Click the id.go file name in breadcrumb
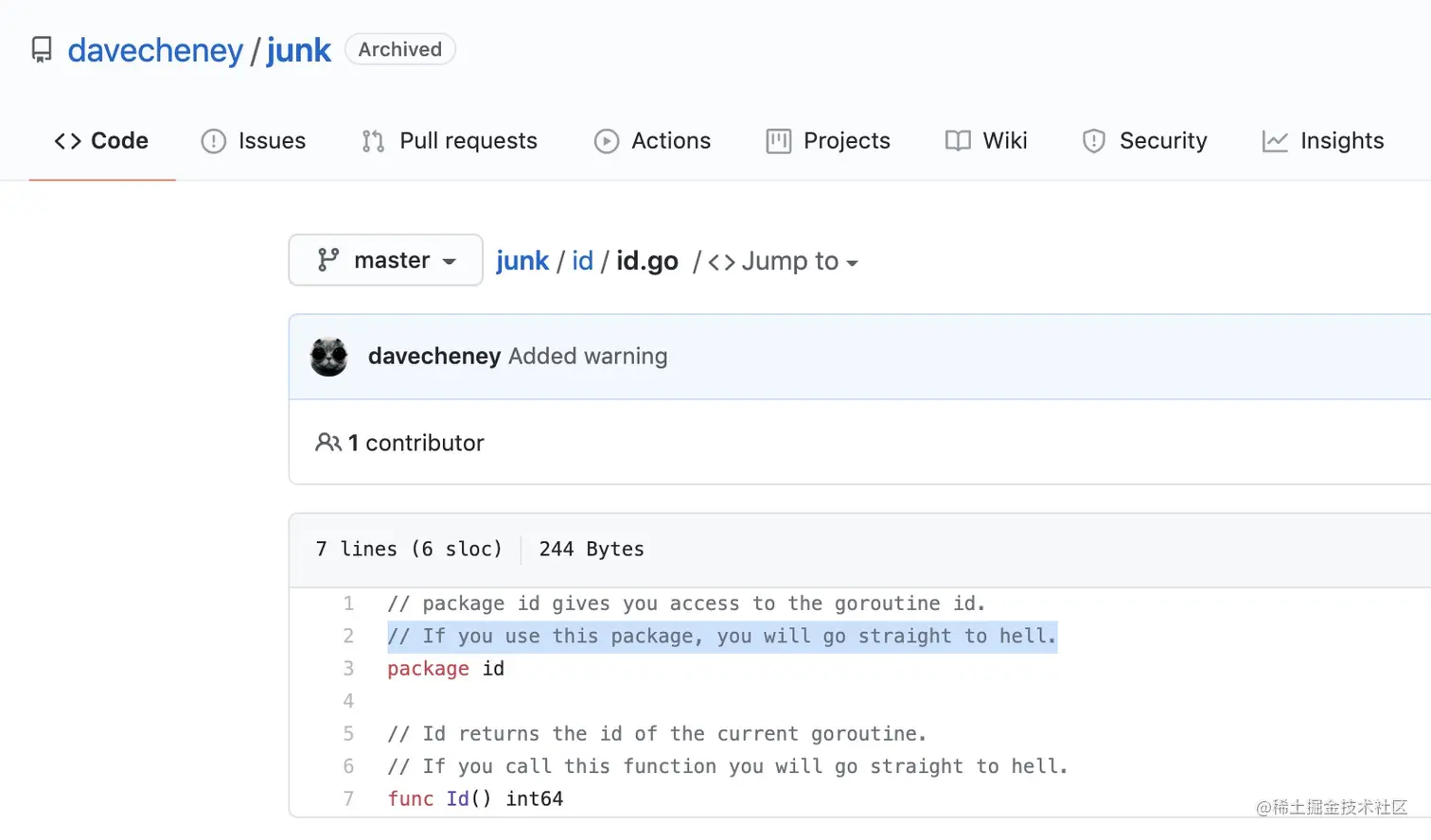The image size is (1431, 840). pos(647,261)
